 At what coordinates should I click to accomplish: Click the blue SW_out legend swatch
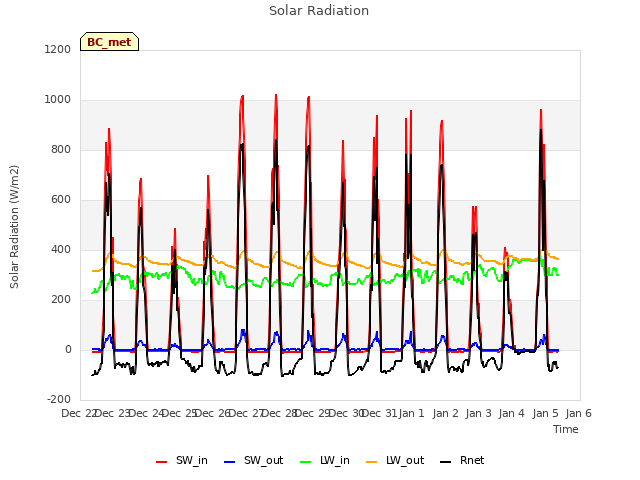230,462
